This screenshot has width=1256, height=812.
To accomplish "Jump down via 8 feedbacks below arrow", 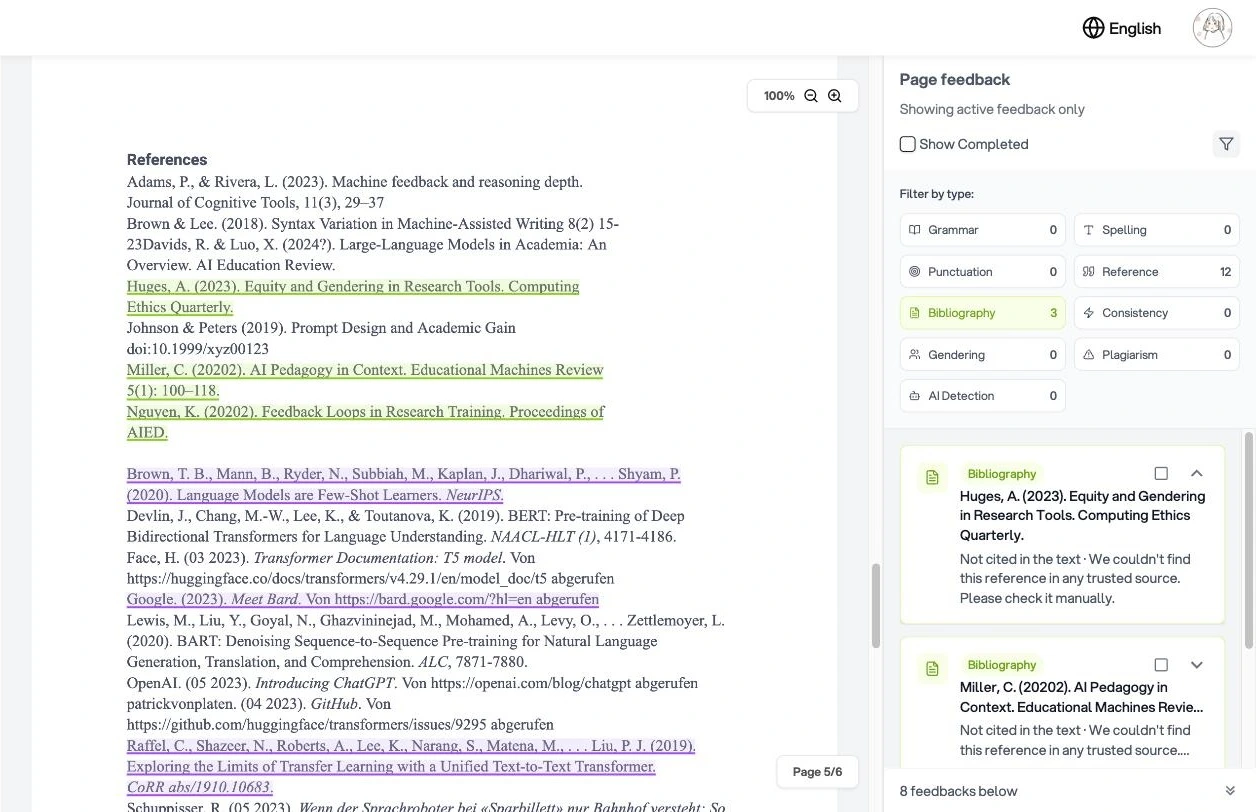I will tap(1229, 791).
